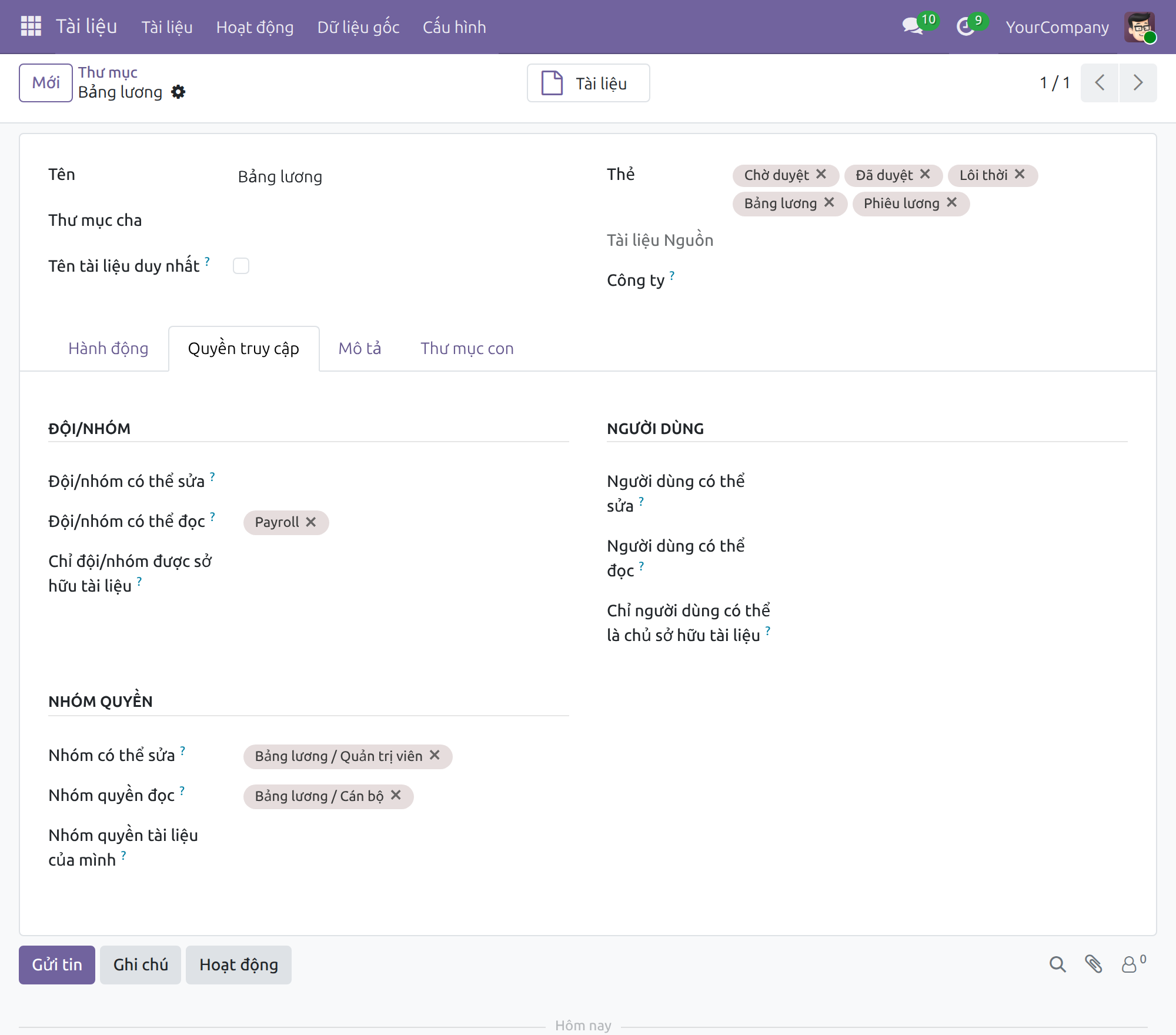Attach files with the paperclip icon
This screenshot has width=1176, height=1035.
tap(1093, 964)
